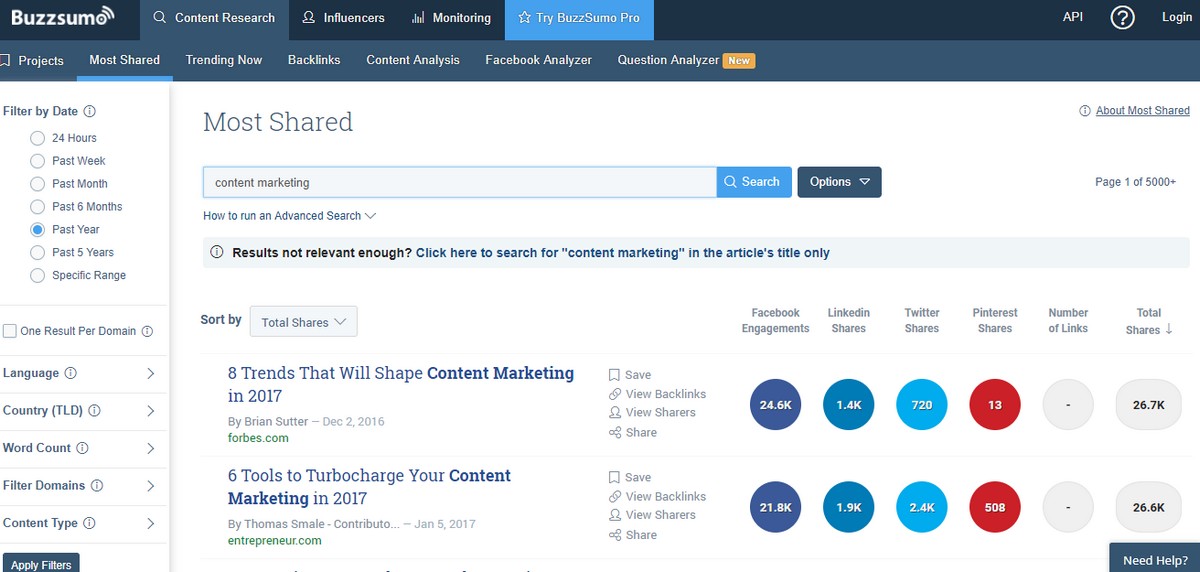This screenshot has width=1200, height=572.
Task: Click the info icon in relevance notice
Action: point(217,253)
